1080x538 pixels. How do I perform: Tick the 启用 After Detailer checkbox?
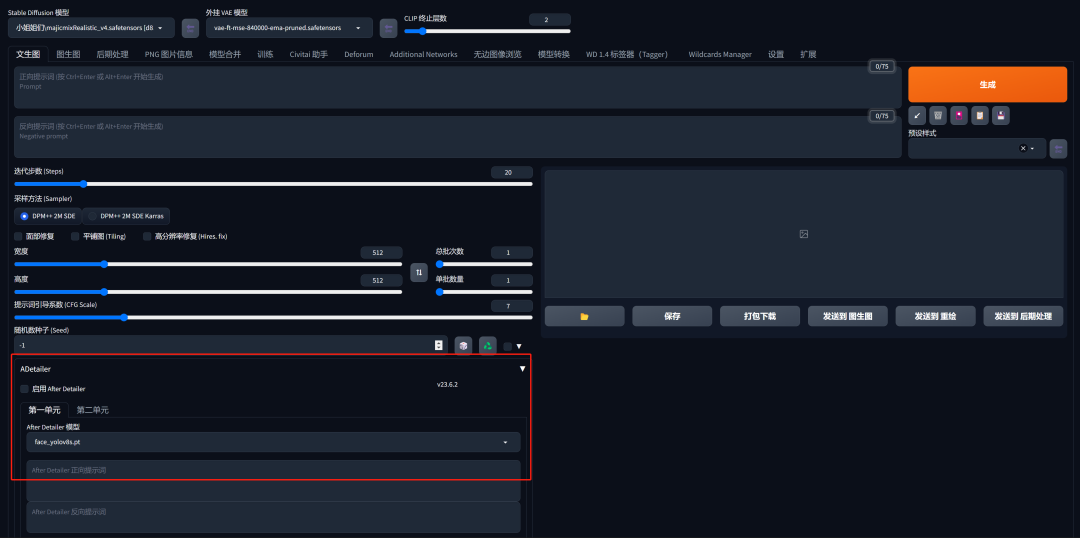[x=25, y=389]
